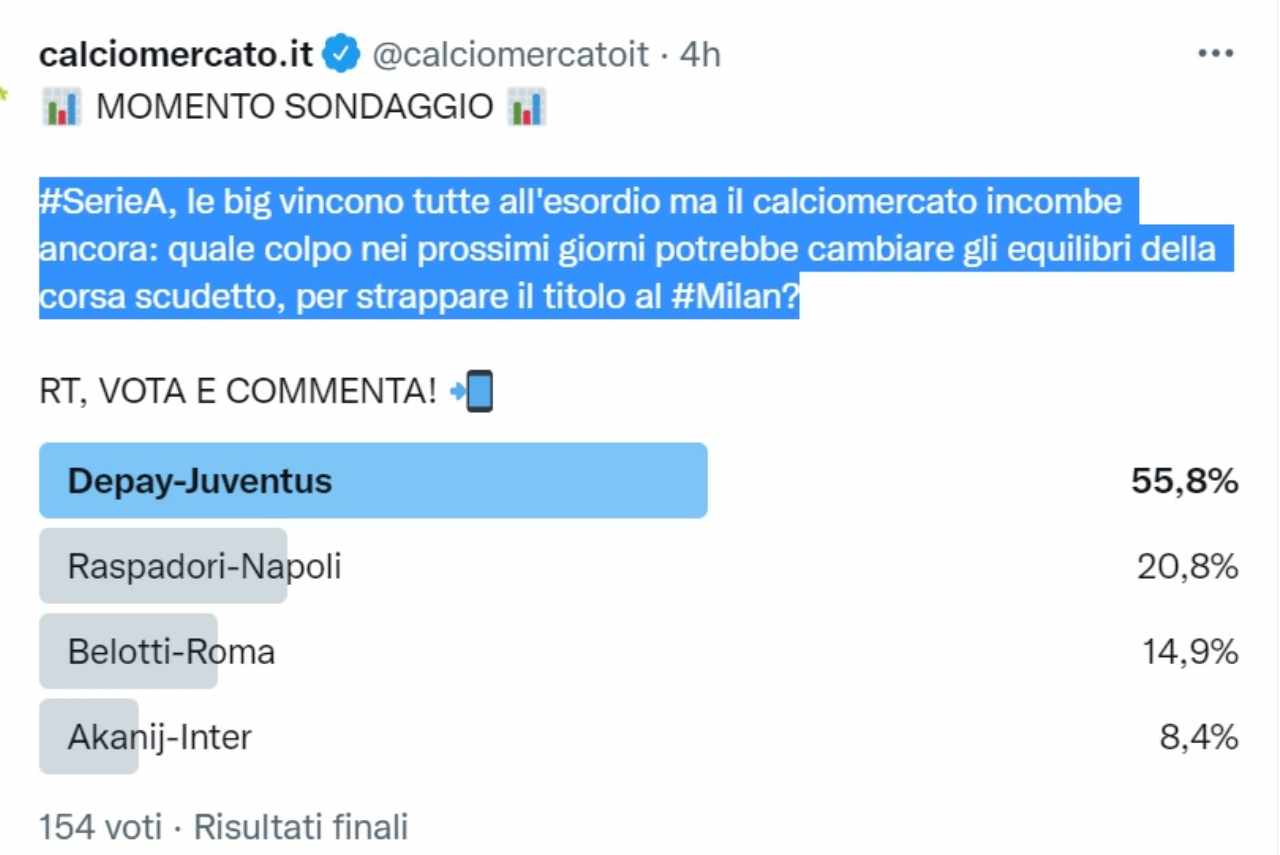Click the @calciomercatoit handle
1280x855 pixels.
[511, 55]
